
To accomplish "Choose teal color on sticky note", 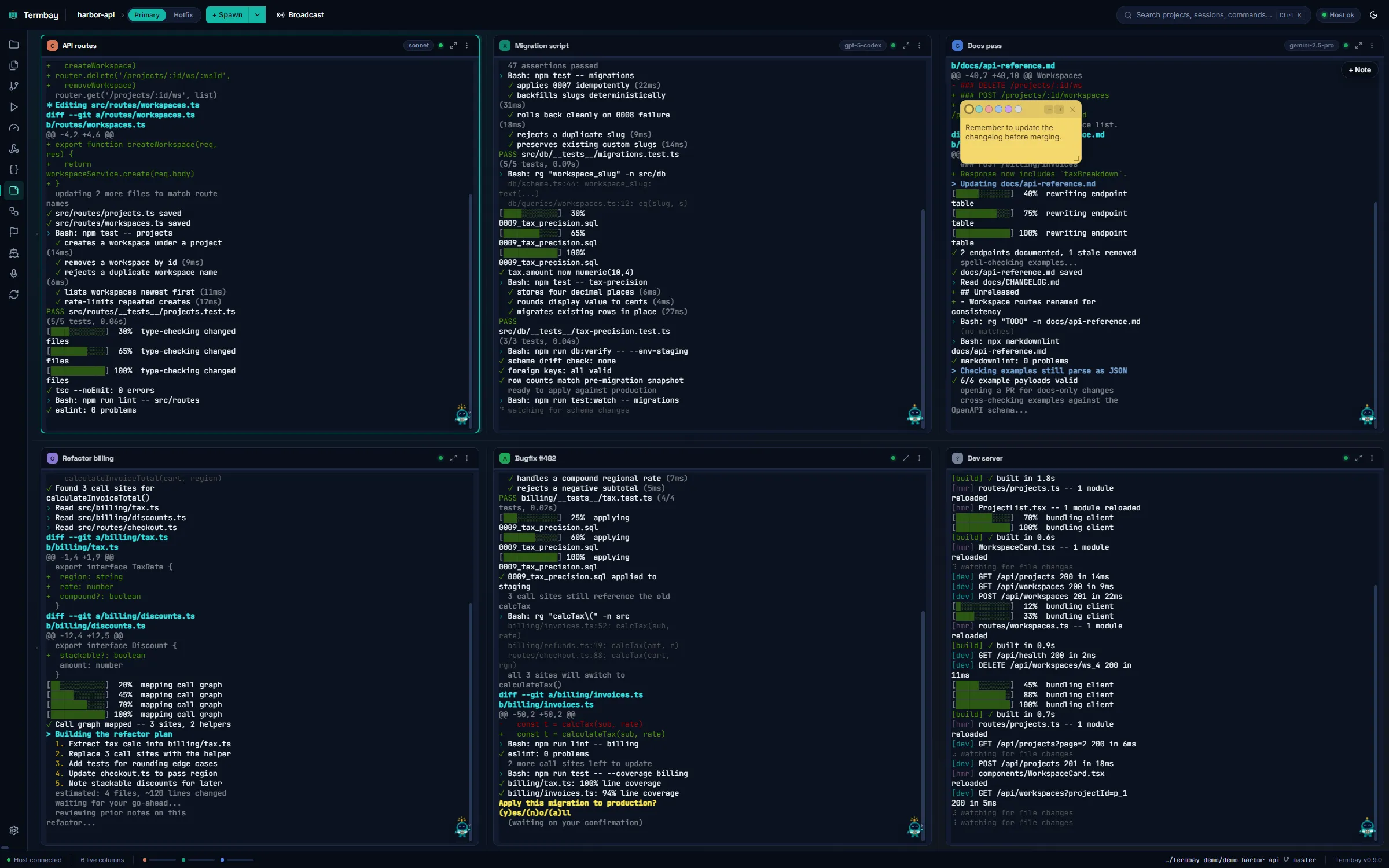I will pos(979,109).
